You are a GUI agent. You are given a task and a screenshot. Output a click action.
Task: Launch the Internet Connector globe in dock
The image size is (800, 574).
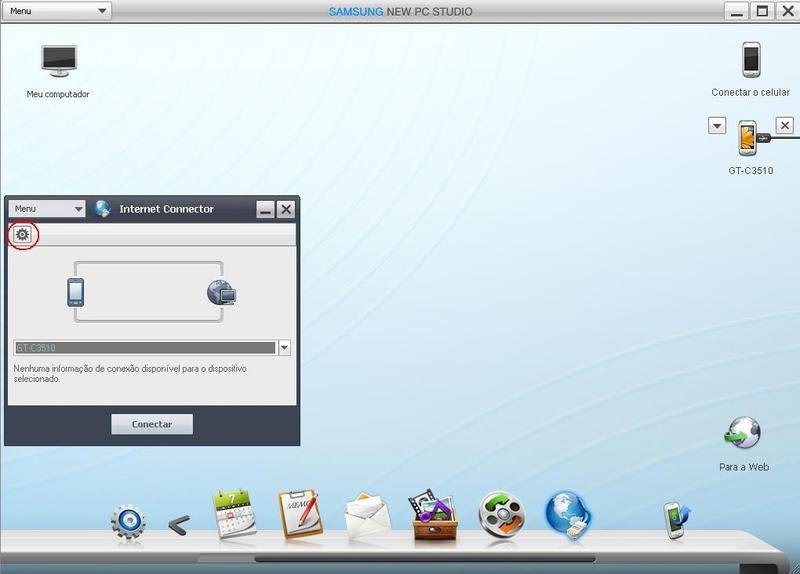click(568, 514)
